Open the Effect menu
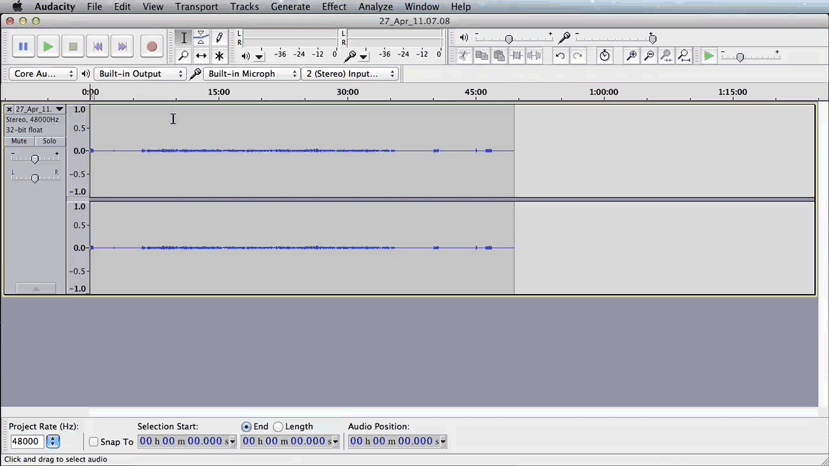829x466 pixels. tap(334, 7)
